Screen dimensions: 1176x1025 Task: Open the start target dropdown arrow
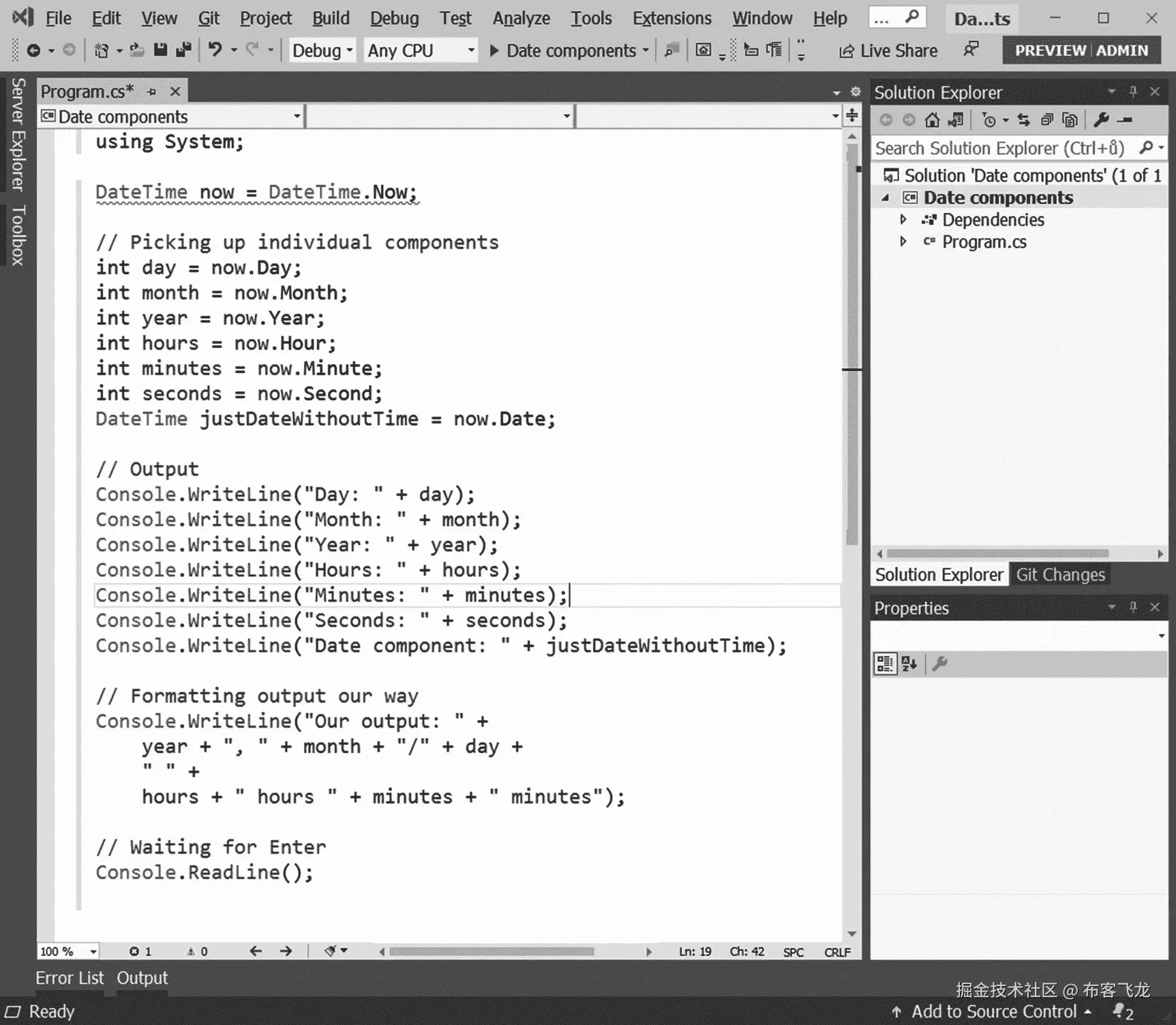(x=645, y=50)
